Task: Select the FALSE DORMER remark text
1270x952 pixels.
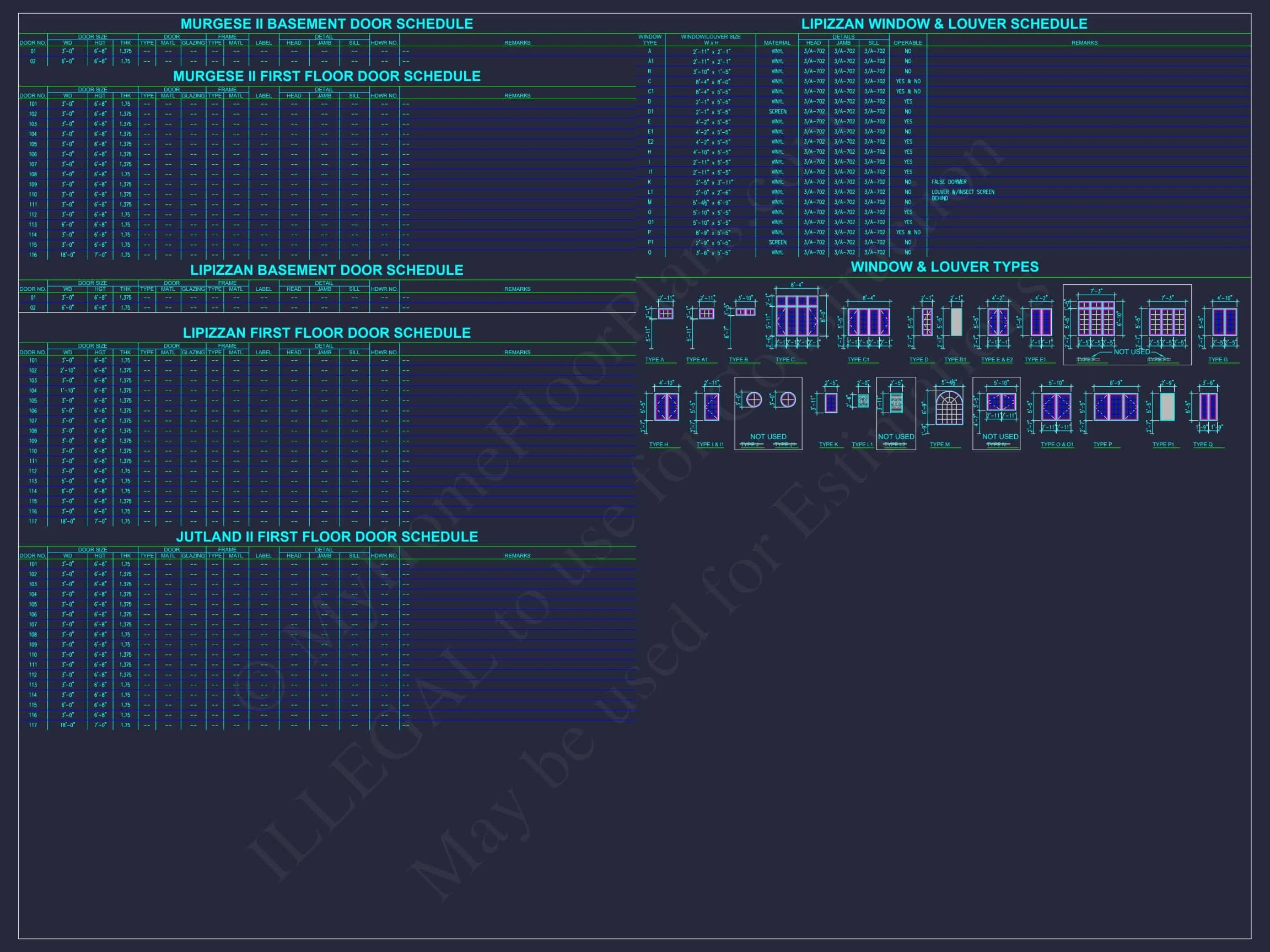Action: (949, 182)
